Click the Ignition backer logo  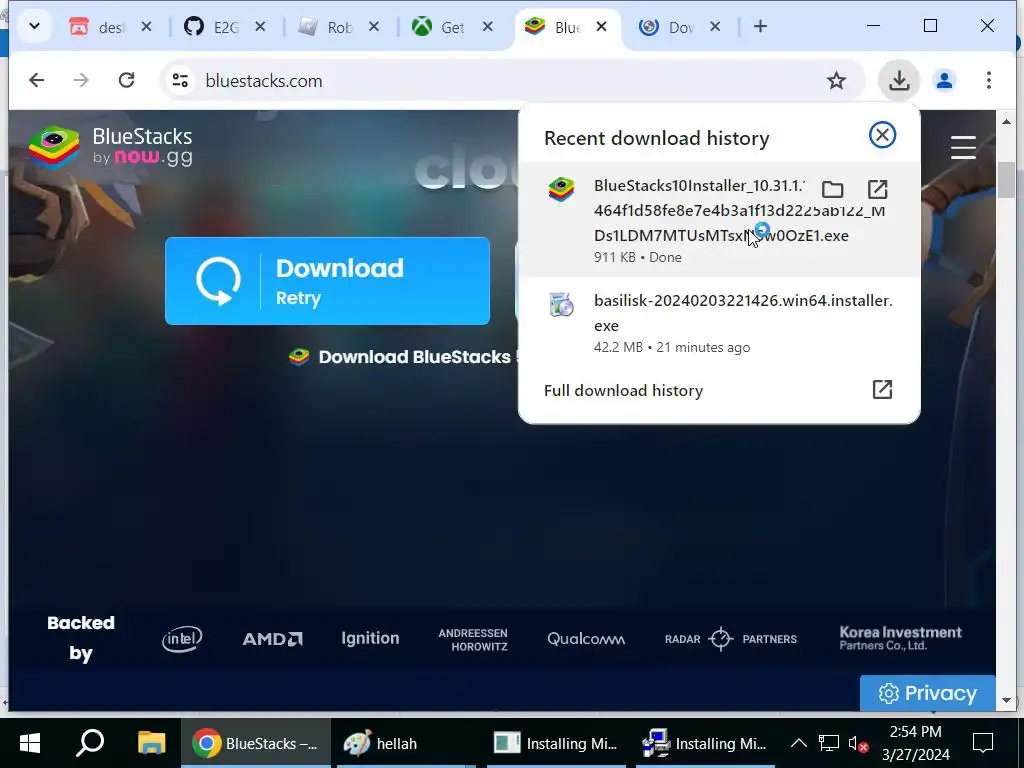(370, 638)
